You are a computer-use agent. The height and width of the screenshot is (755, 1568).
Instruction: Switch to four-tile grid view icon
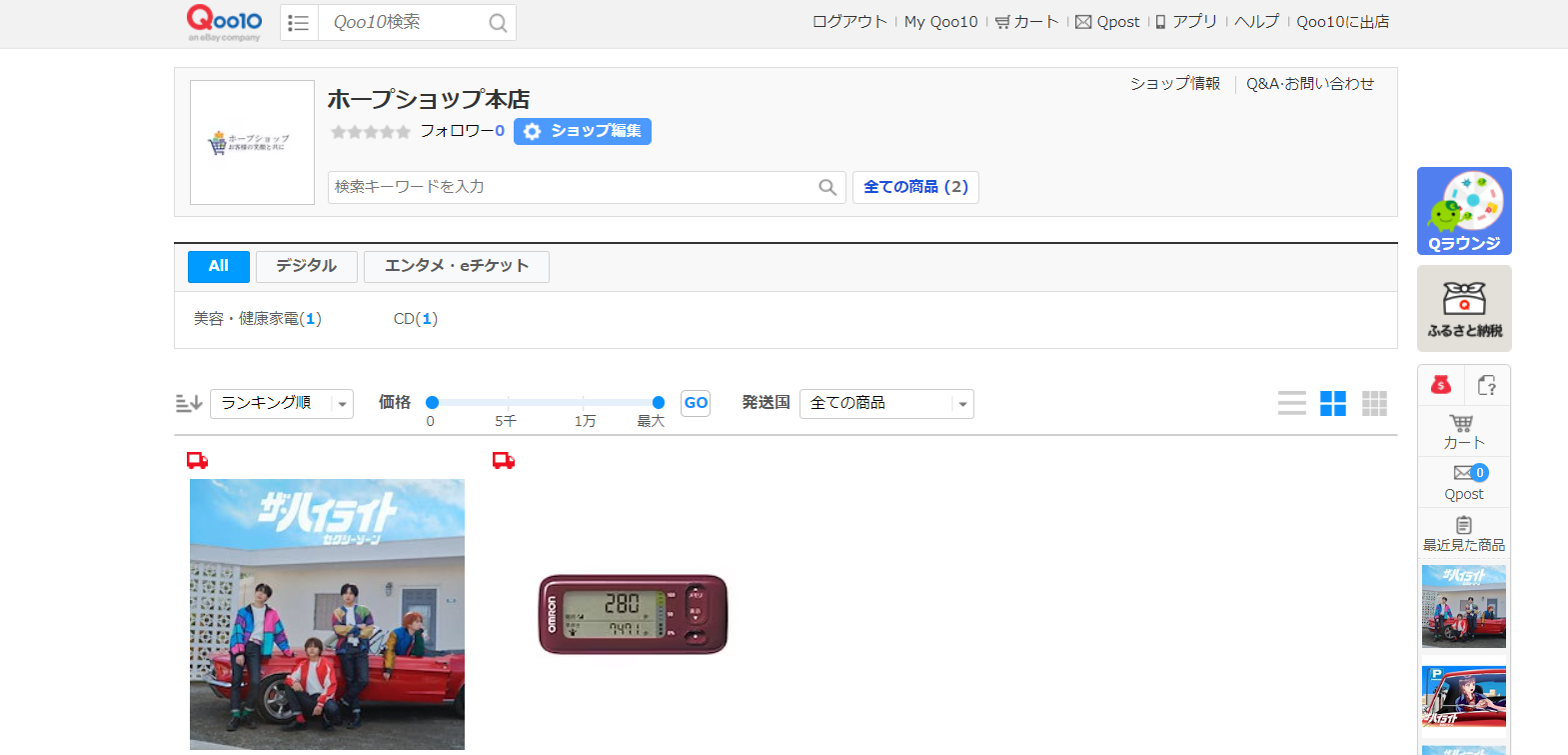(1333, 403)
